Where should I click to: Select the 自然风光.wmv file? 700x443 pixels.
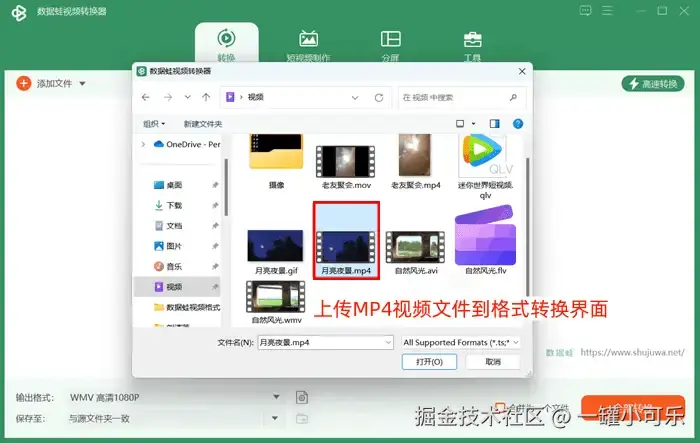click(276, 302)
